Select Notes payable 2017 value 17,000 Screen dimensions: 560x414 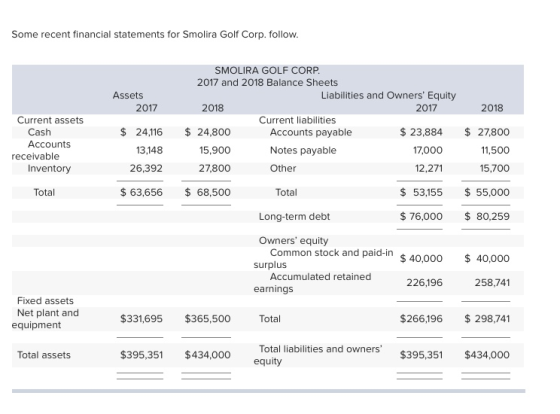tap(428, 150)
